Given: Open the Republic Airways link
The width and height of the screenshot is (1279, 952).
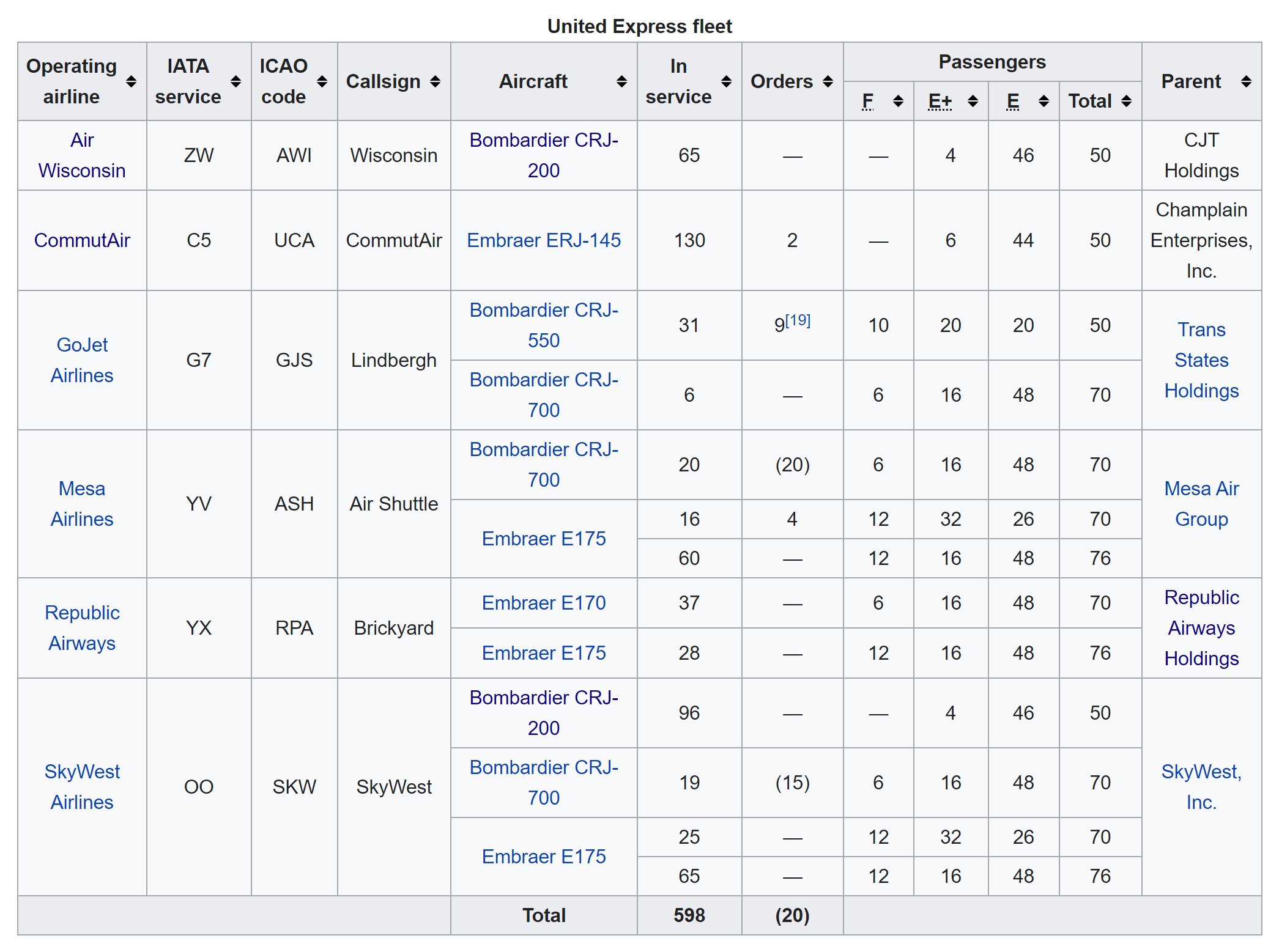Looking at the screenshot, I should tap(82, 628).
